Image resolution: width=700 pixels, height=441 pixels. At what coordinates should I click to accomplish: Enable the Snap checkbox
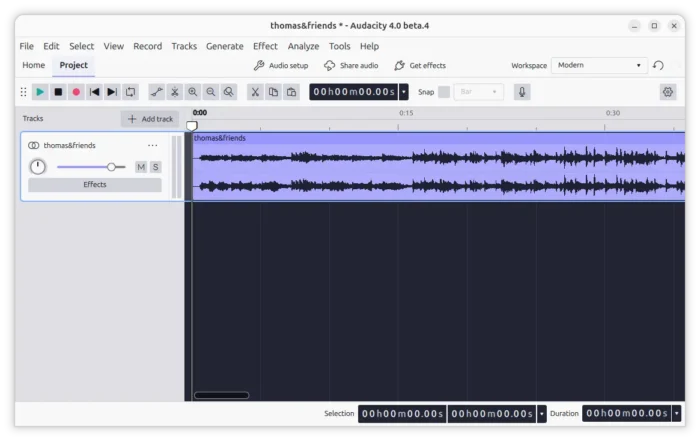(444, 92)
